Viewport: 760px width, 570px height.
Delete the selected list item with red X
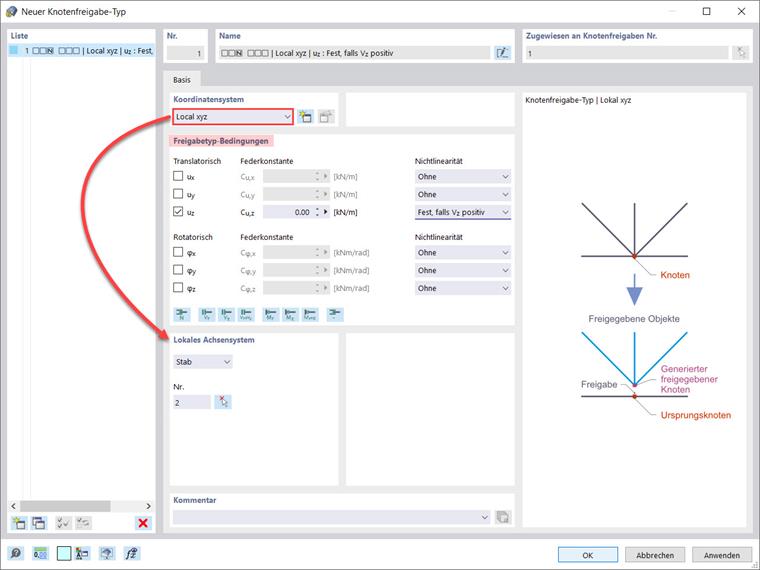click(x=143, y=523)
